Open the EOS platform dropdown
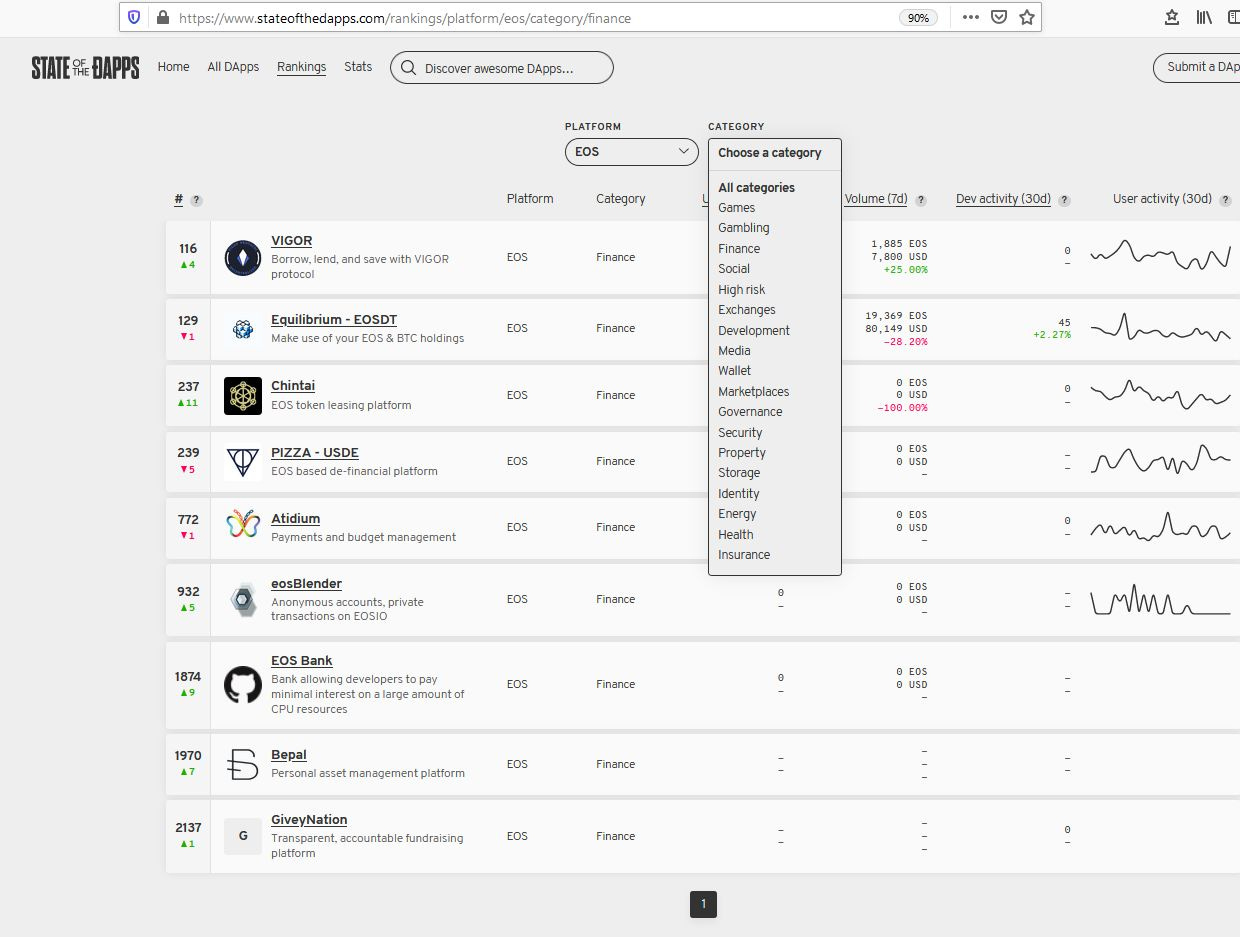Screen dimensions: 1240x937 point(631,152)
